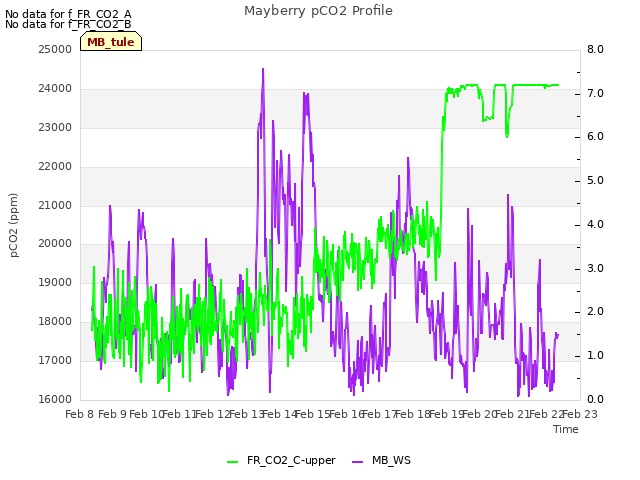Click the 20000 y-axis tick label
The height and width of the screenshot is (480, 640).
(55, 244)
